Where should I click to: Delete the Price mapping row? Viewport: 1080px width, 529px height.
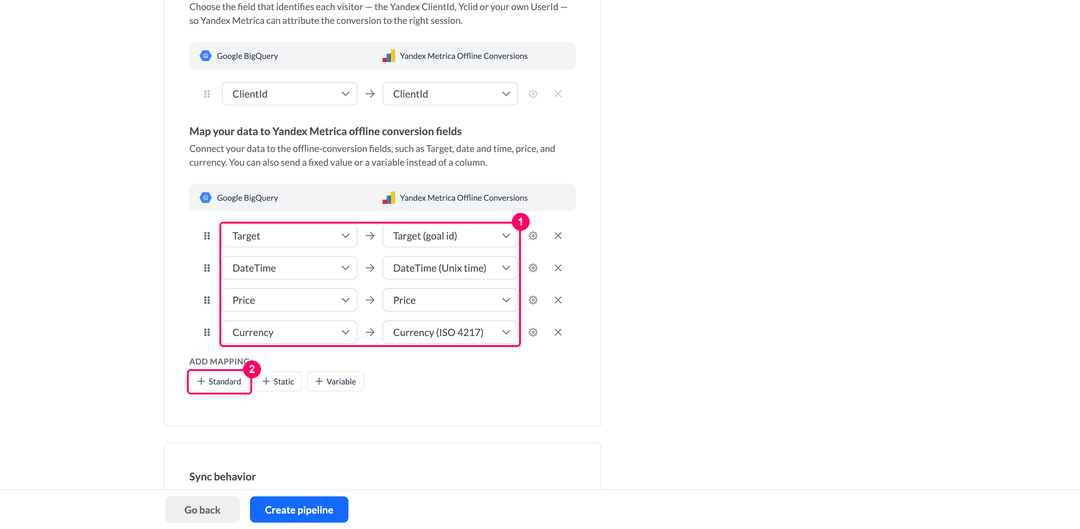pyautogui.click(x=558, y=300)
